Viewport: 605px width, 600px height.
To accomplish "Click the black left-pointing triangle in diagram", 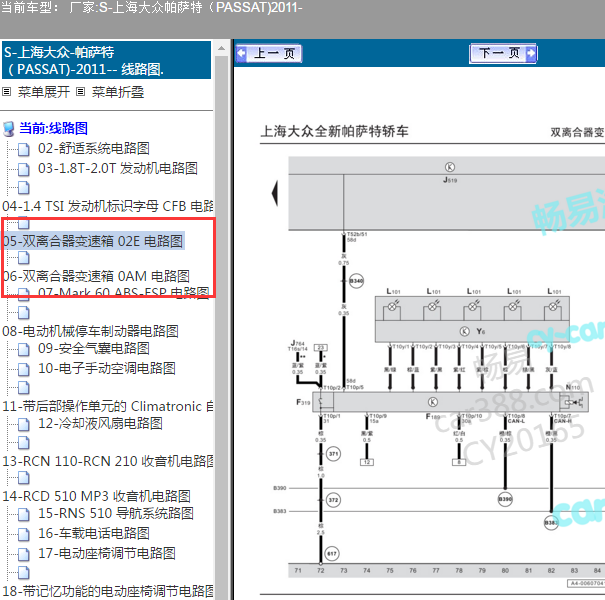I will 275,193.
